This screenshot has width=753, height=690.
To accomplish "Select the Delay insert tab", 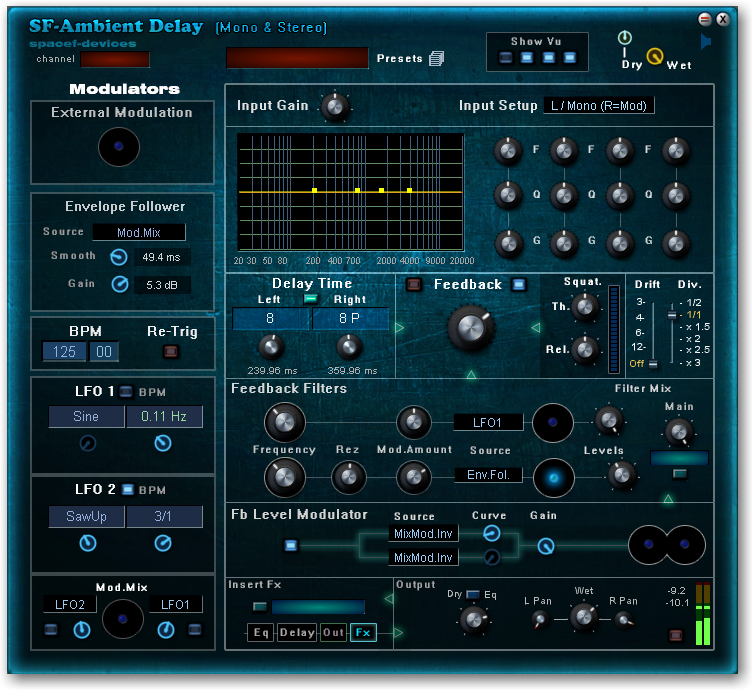I will 296,632.
